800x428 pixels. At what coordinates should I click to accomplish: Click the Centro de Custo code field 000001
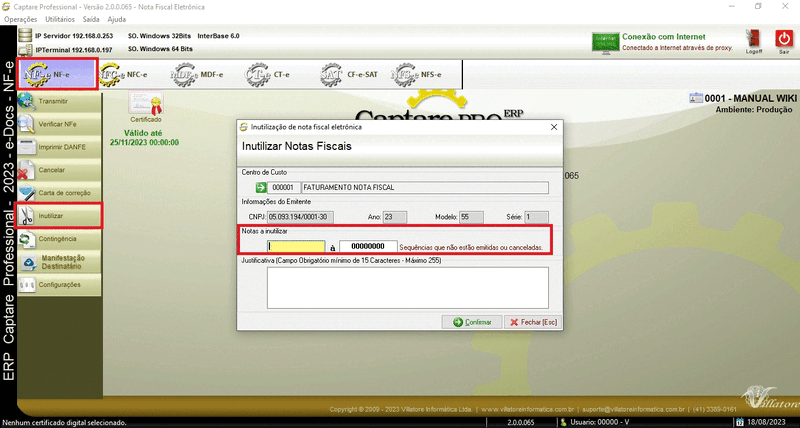[284, 187]
